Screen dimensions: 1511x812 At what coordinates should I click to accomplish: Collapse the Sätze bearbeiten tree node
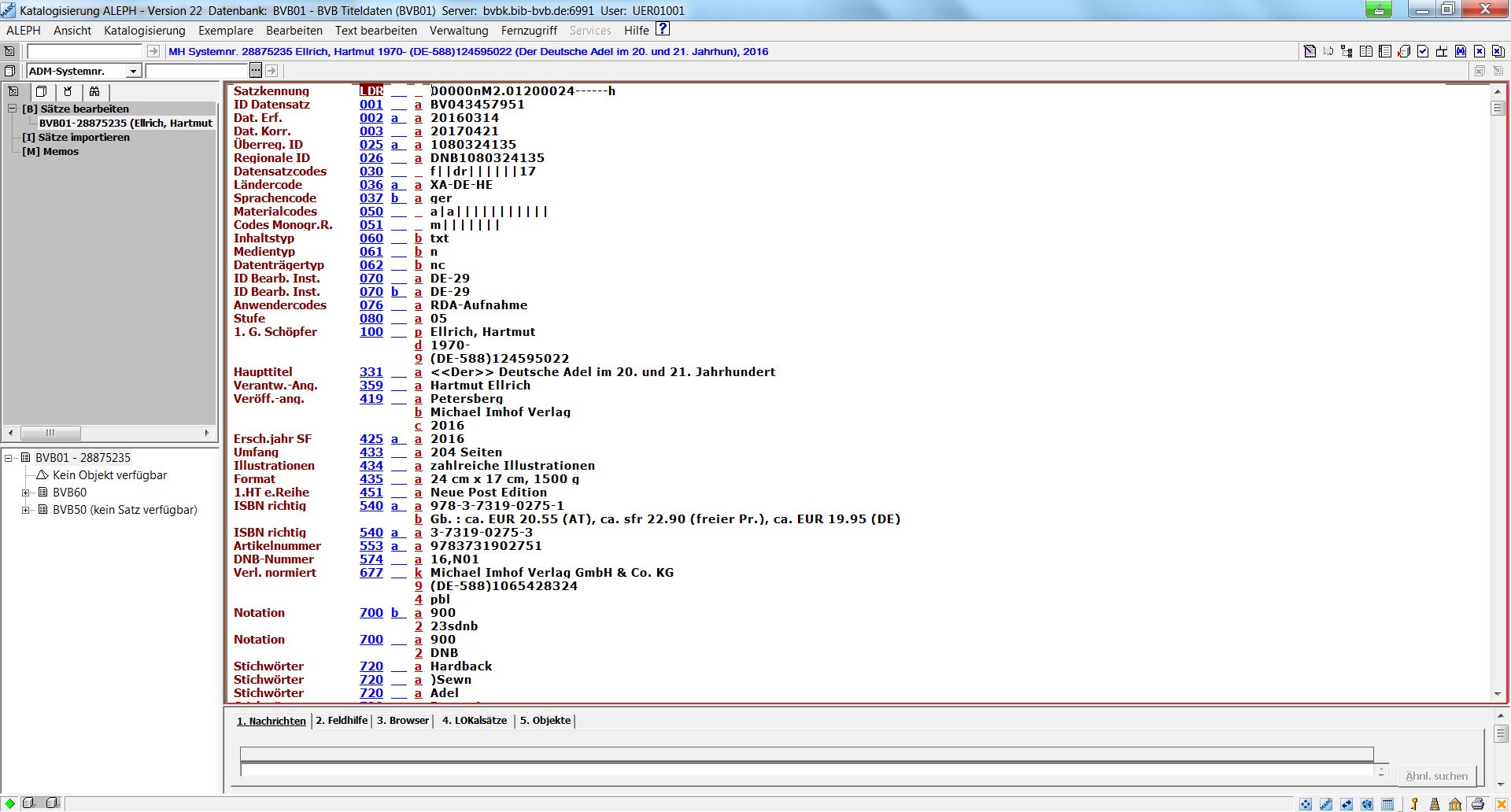coord(13,109)
